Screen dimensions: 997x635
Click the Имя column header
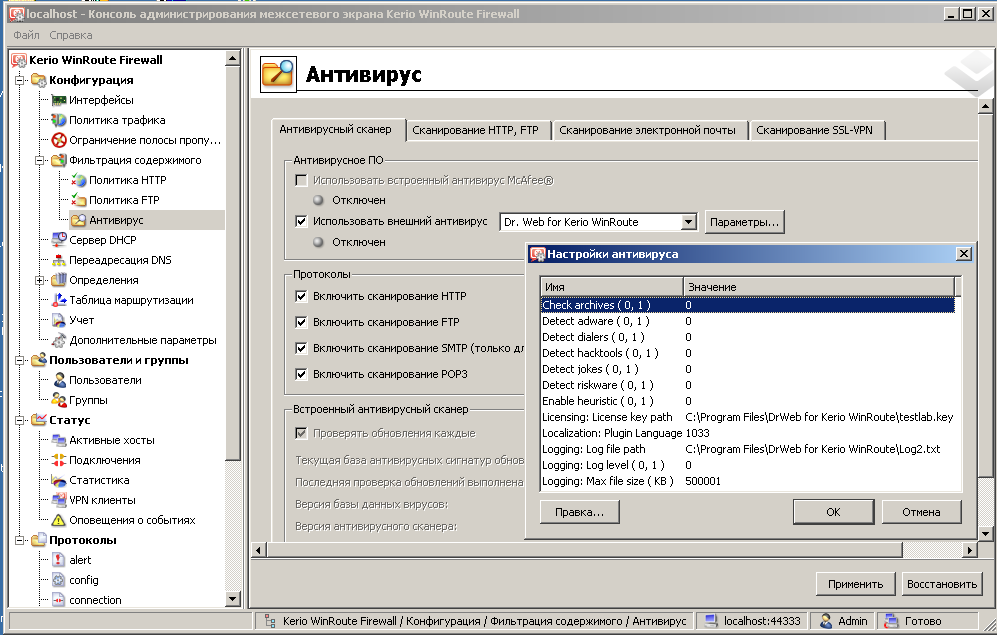612,287
